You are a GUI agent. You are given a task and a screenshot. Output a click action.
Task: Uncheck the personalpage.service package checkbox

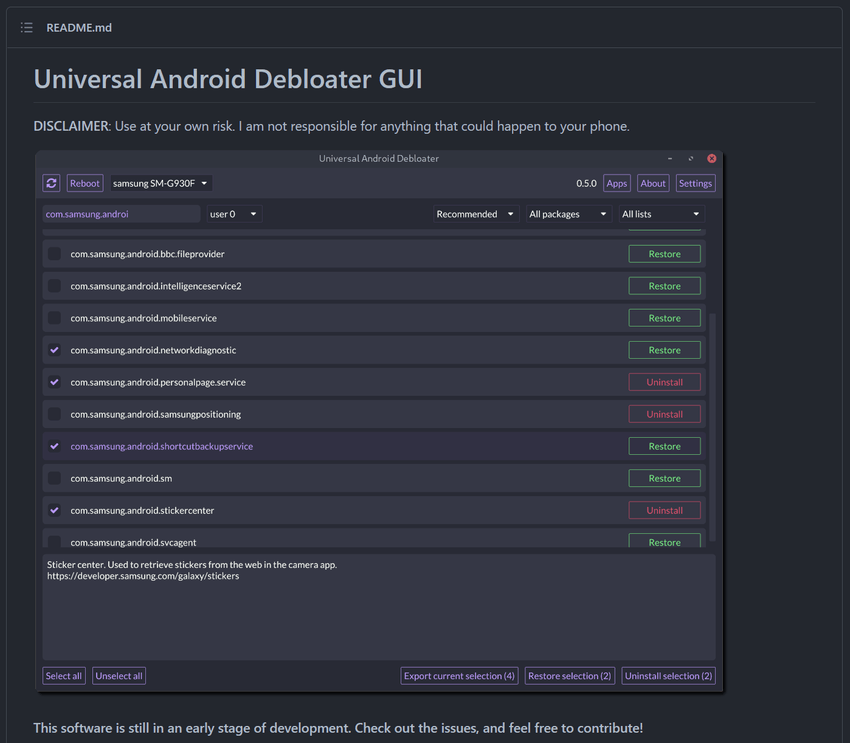(54, 382)
